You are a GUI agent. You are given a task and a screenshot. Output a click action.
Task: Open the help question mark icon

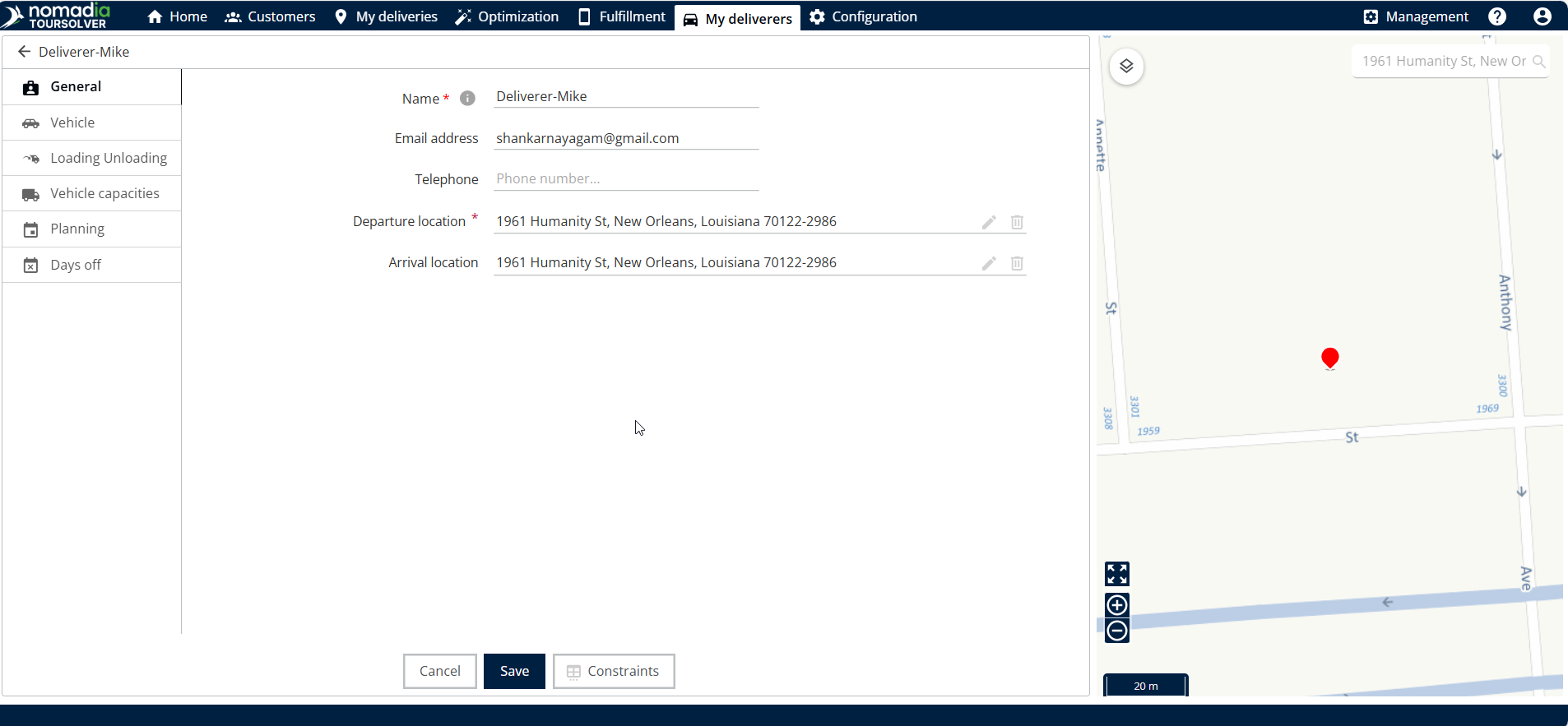[1497, 16]
